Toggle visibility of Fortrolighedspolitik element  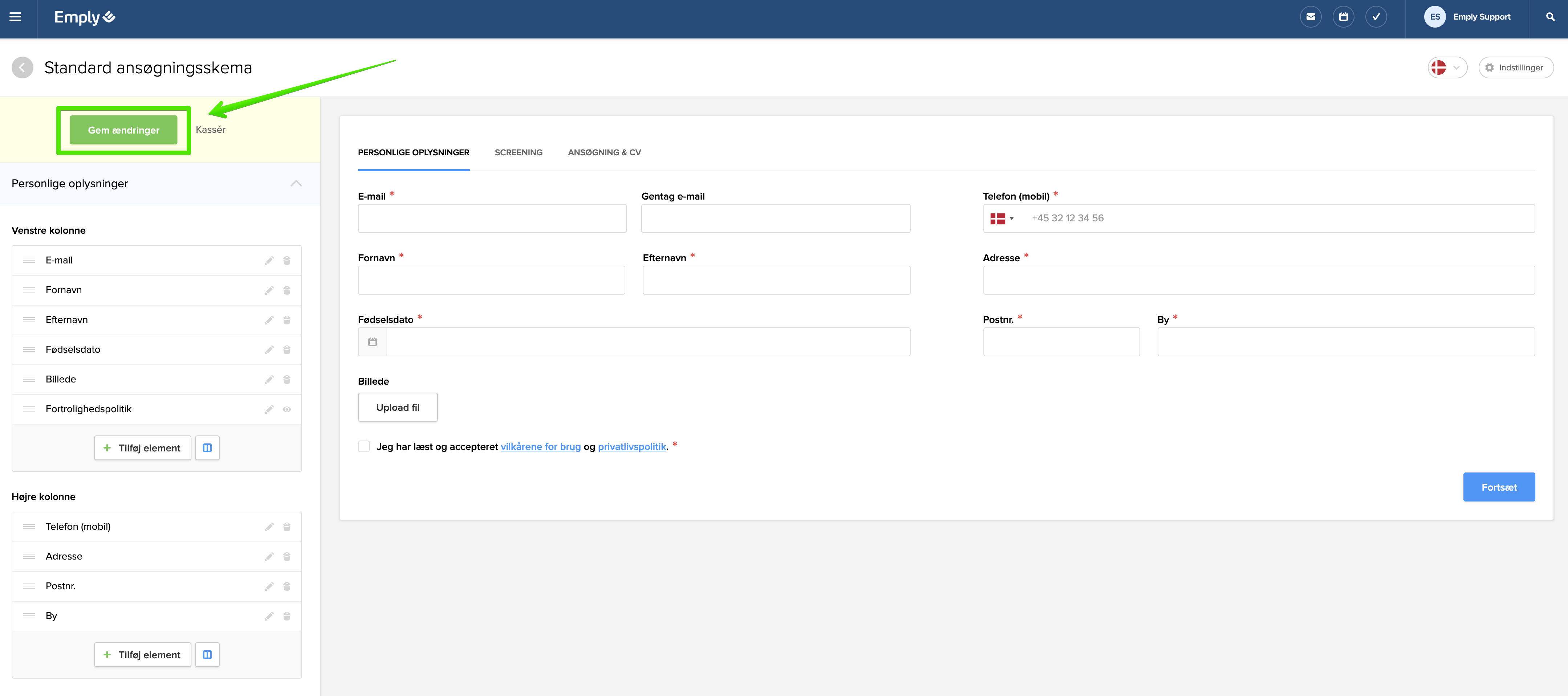pyautogui.click(x=287, y=409)
